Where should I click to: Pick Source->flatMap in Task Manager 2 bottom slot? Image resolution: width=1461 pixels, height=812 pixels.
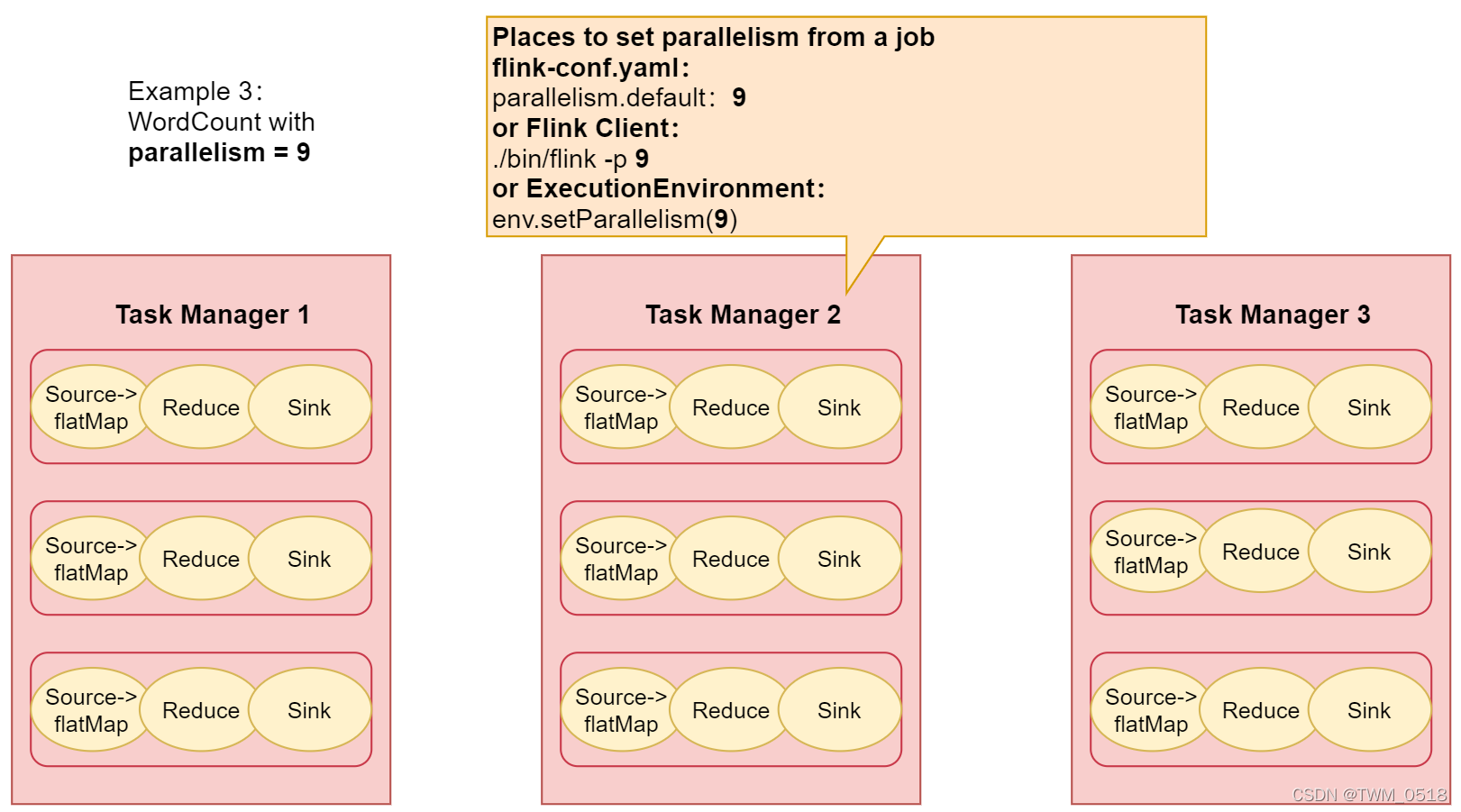point(621,710)
